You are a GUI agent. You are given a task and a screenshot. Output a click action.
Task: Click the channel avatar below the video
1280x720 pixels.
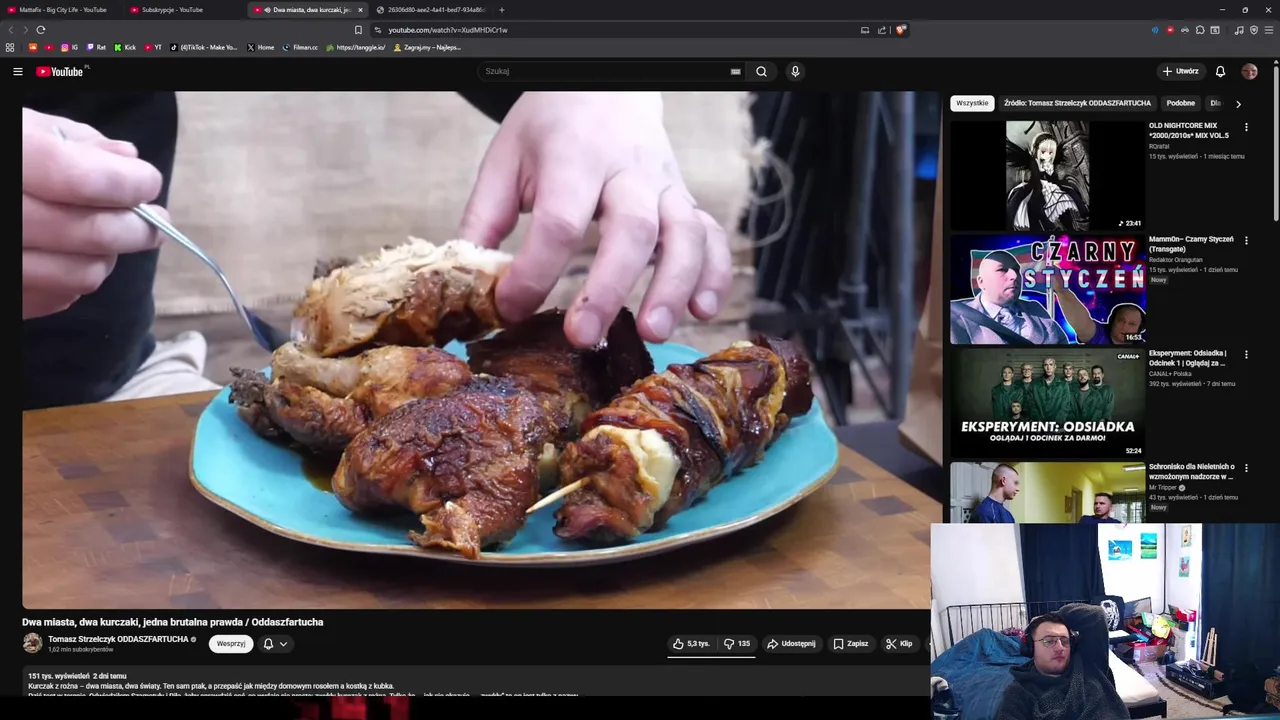32,644
